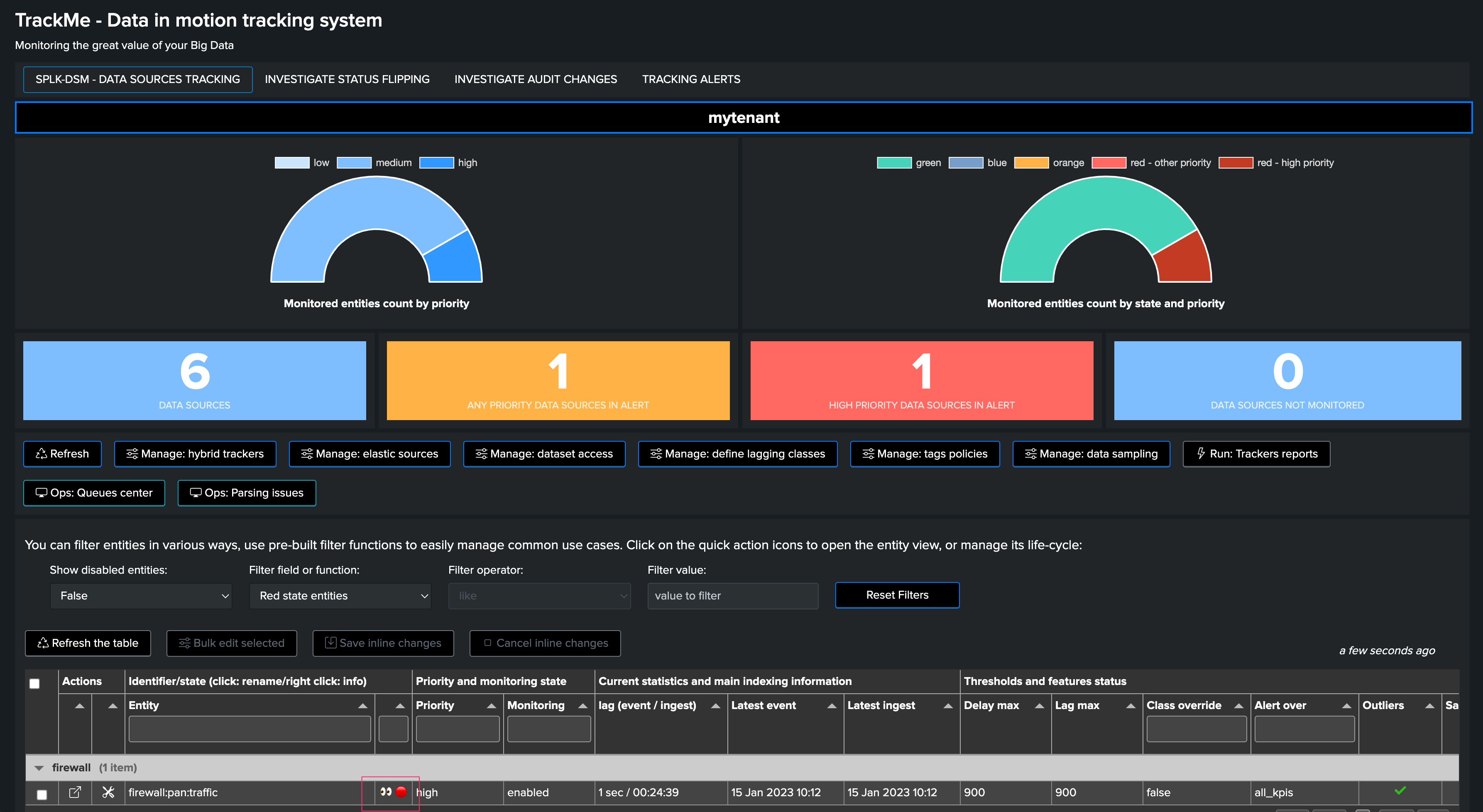Open the Filter operator dropdown
The height and width of the screenshot is (812, 1483).
point(539,596)
